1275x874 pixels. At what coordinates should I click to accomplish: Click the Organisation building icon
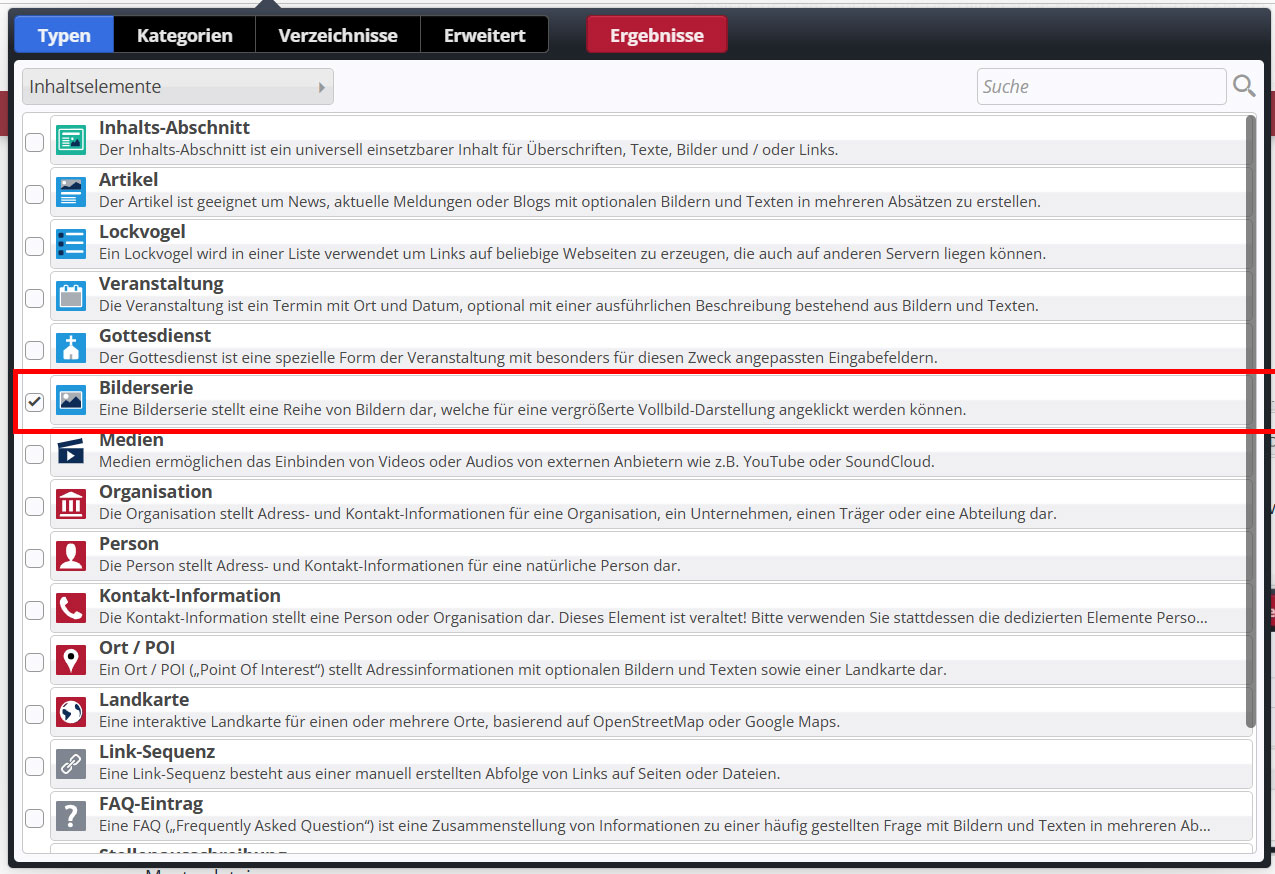click(71, 504)
